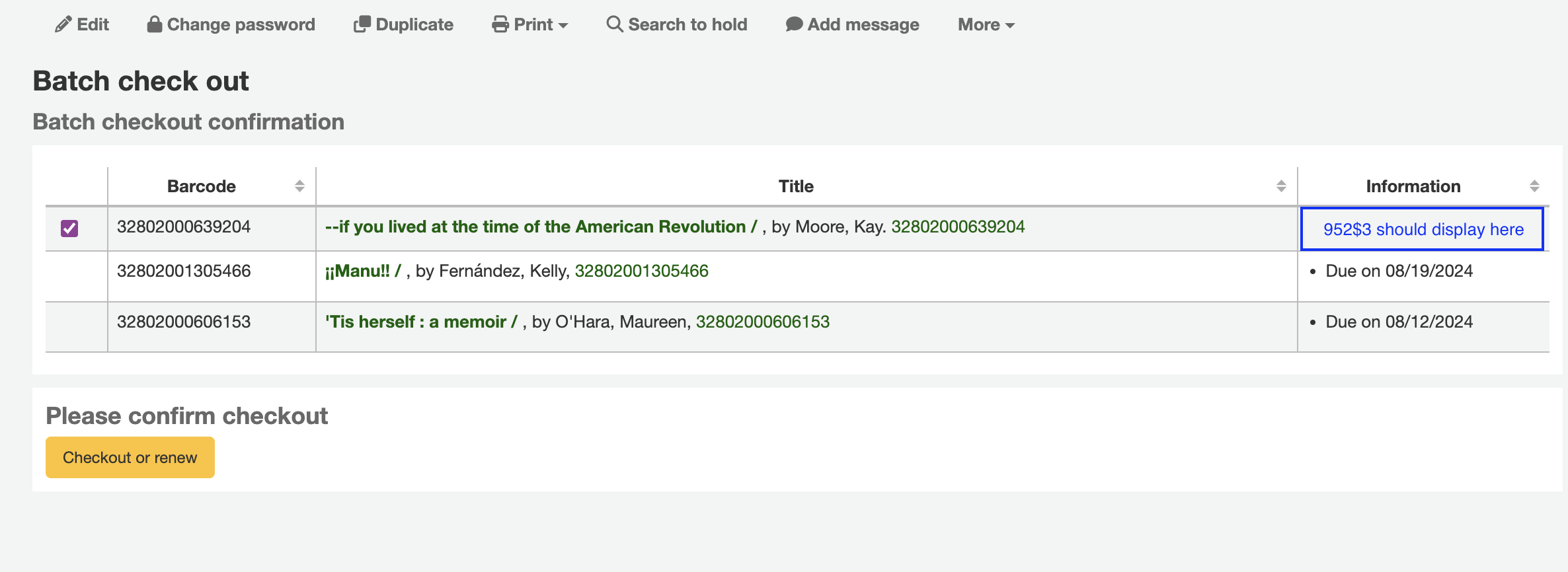Sort table by Information column arrows
1568x572 pixels.
[x=1534, y=186]
